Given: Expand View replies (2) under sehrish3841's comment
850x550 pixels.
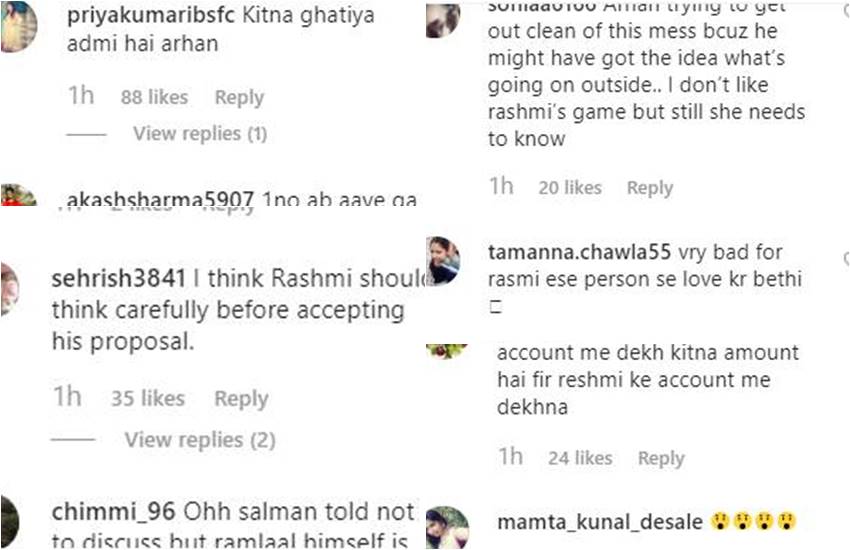Looking at the screenshot, I should click(x=199, y=440).
